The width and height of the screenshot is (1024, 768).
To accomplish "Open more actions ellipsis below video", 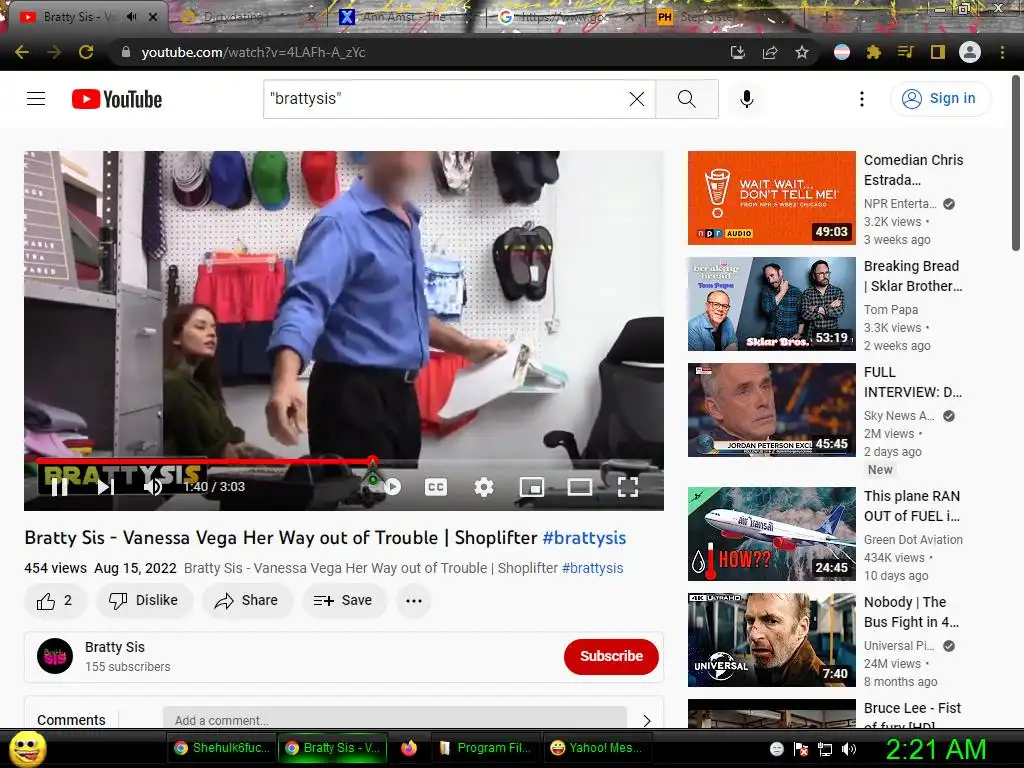I will pos(414,600).
